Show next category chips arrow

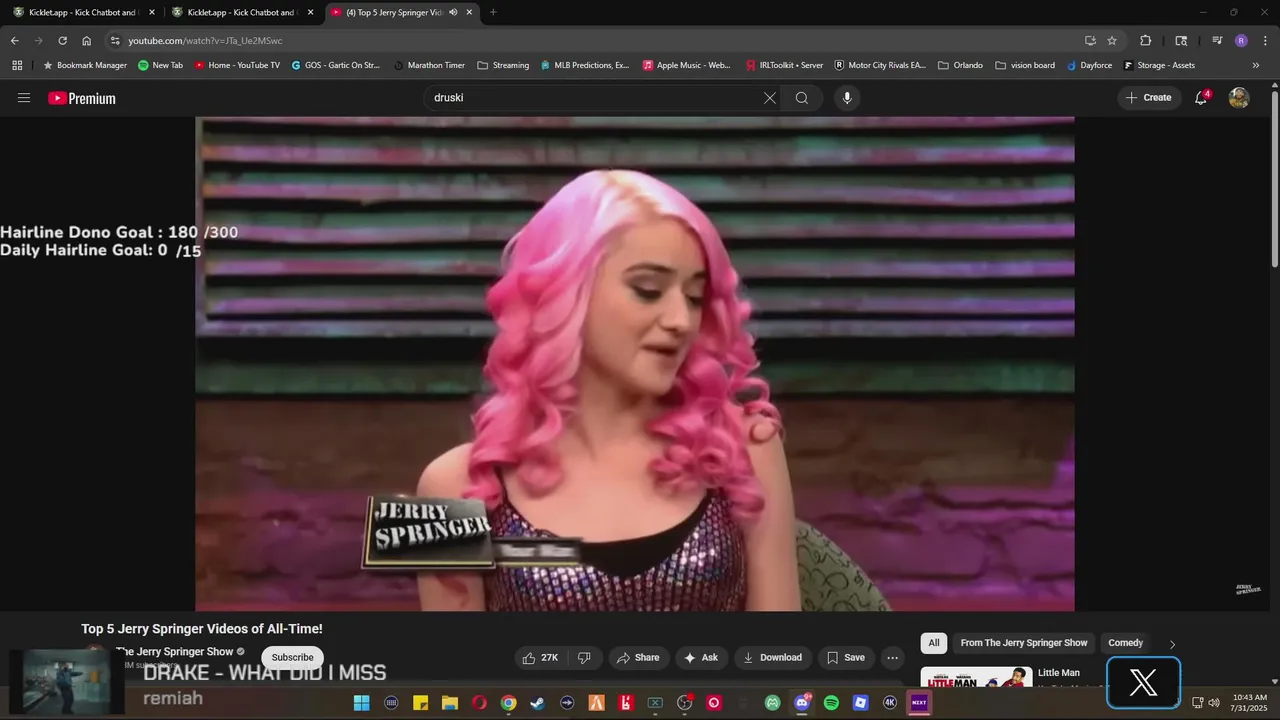1172,643
